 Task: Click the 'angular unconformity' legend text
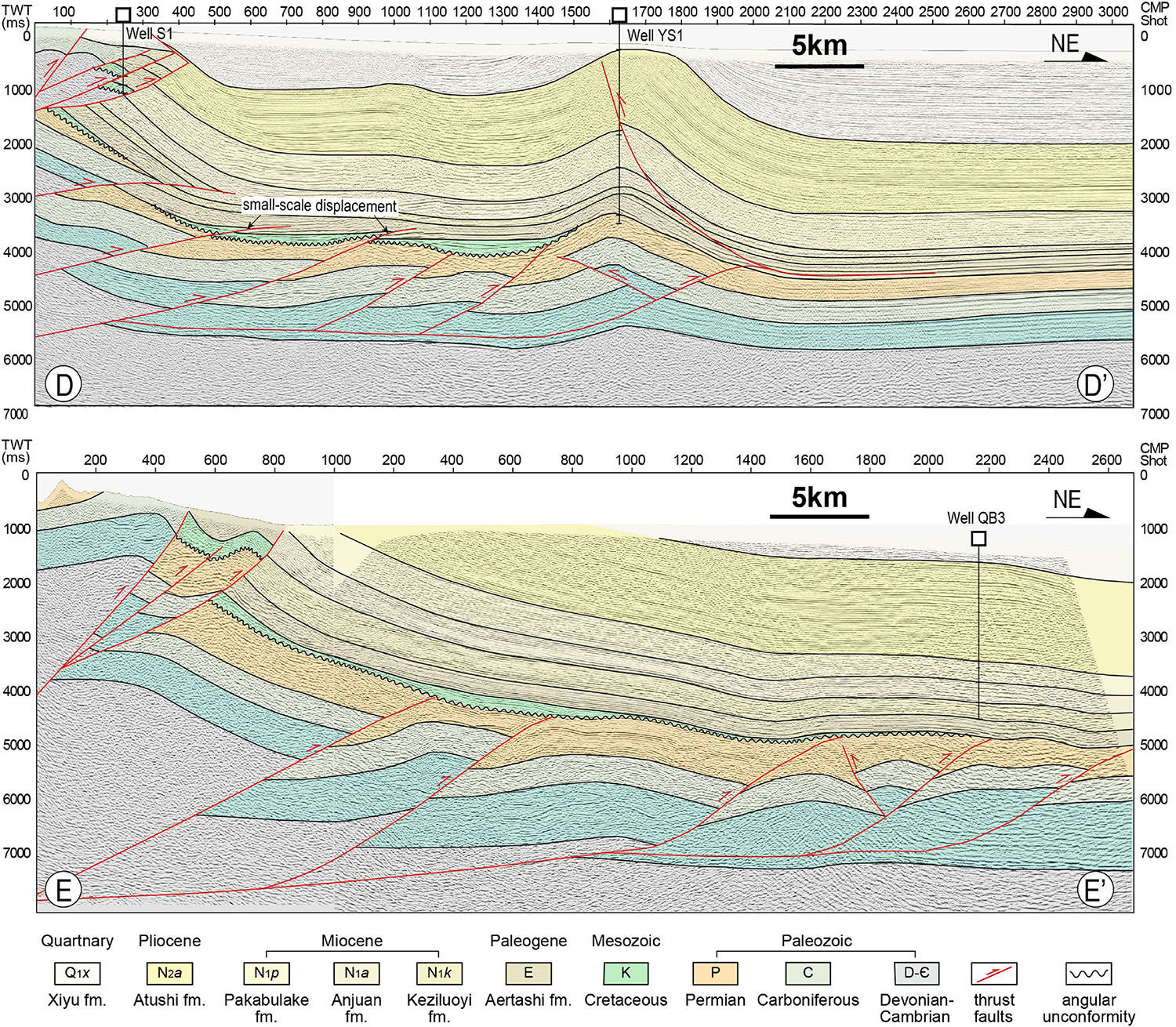(x=1088, y=1008)
